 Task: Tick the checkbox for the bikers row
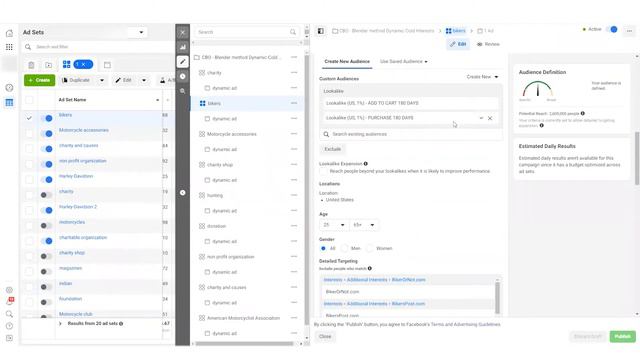29,118
